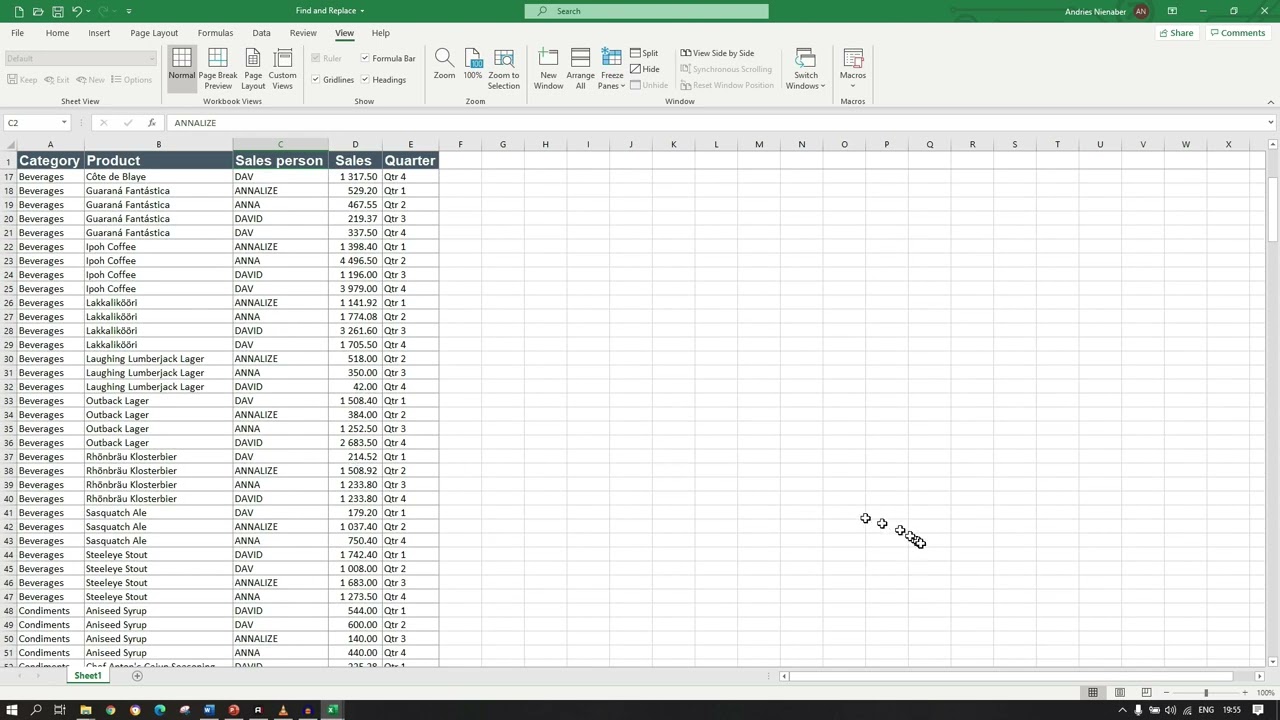Screen dimensions: 1280x720
Task: Click the Share button
Action: pos(1176,33)
